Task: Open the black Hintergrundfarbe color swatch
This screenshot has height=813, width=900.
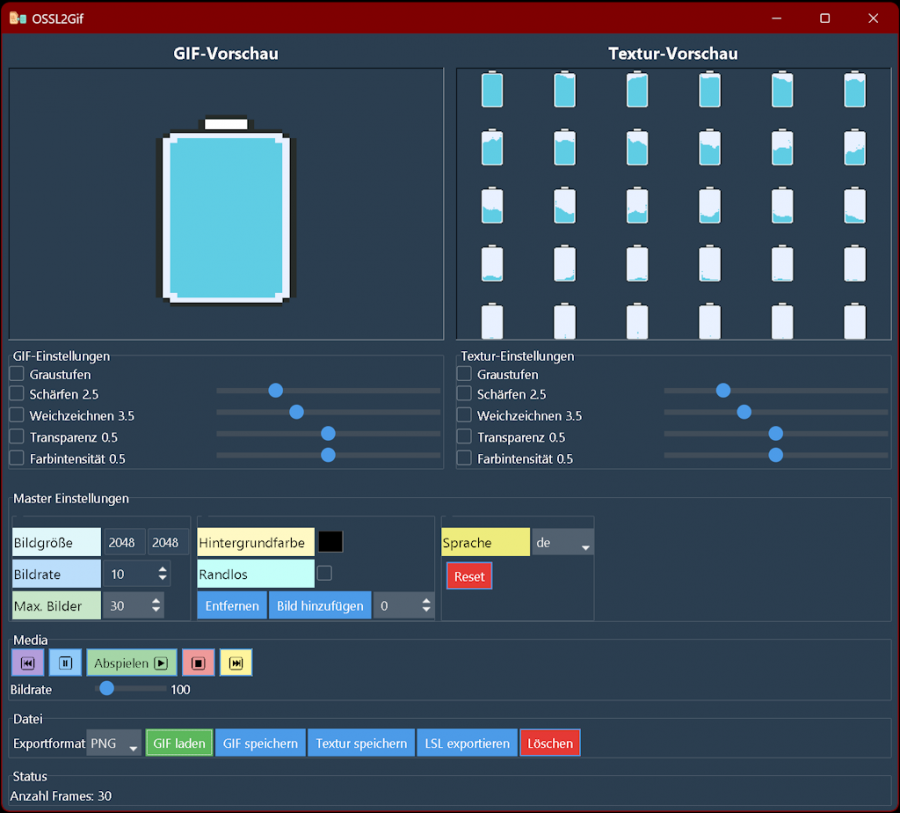Action: [330, 542]
